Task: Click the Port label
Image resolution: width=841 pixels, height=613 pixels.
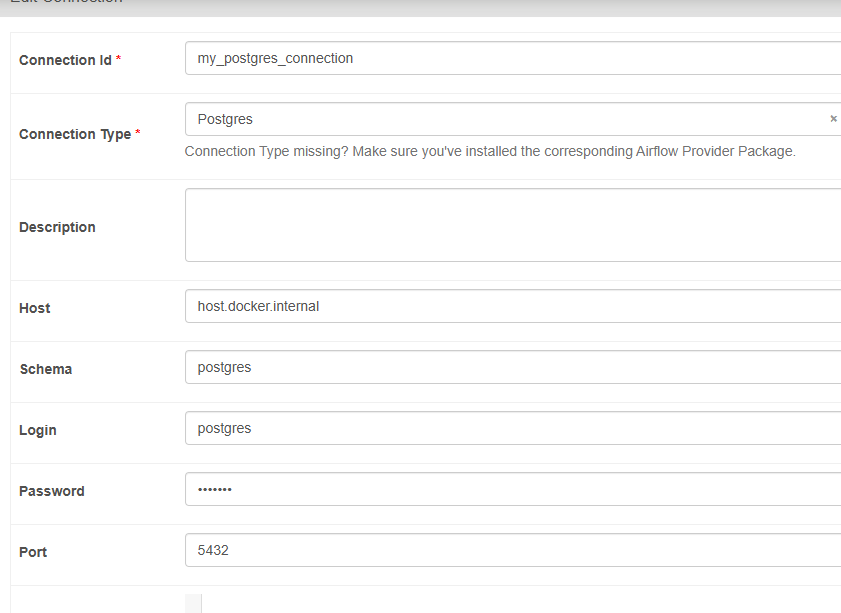Action: [33, 552]
